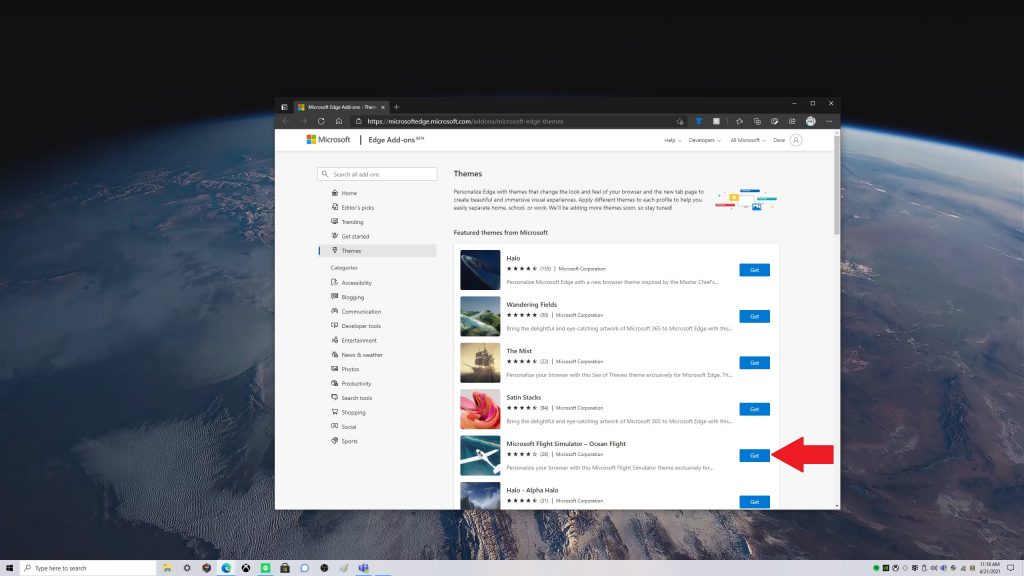Go back with the browser back arrow
This screenshot has width=1024, height=576.
[x=285, y=121]
